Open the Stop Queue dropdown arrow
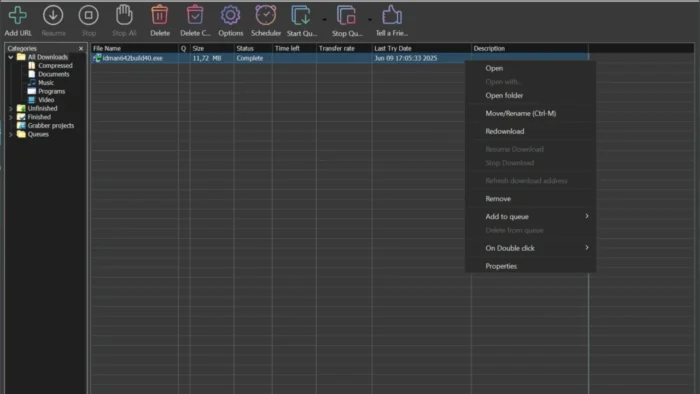This screenshot has height=394, width=700. (x=370, y=20)
